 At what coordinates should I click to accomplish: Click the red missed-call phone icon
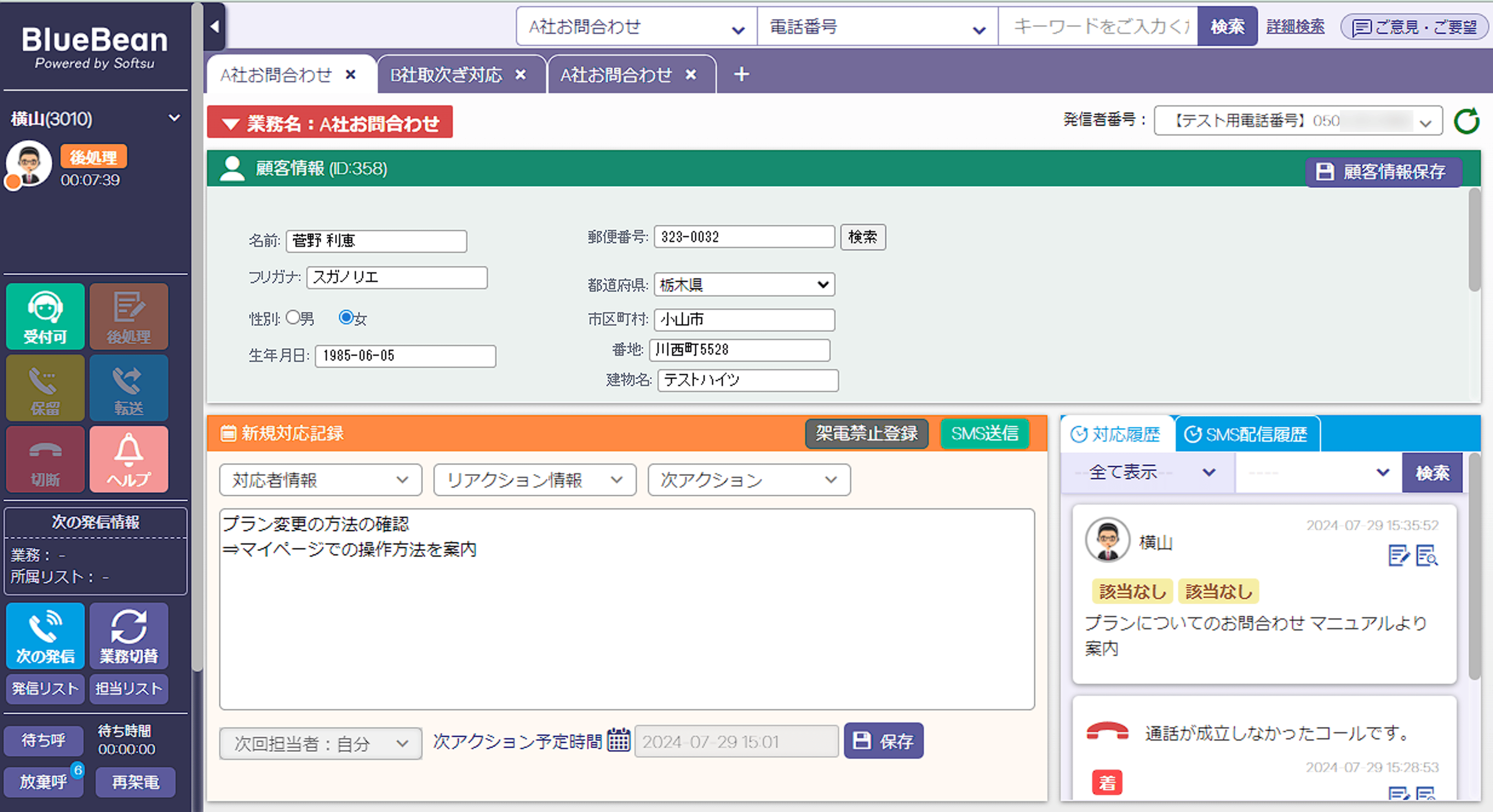click(1108, 732)
